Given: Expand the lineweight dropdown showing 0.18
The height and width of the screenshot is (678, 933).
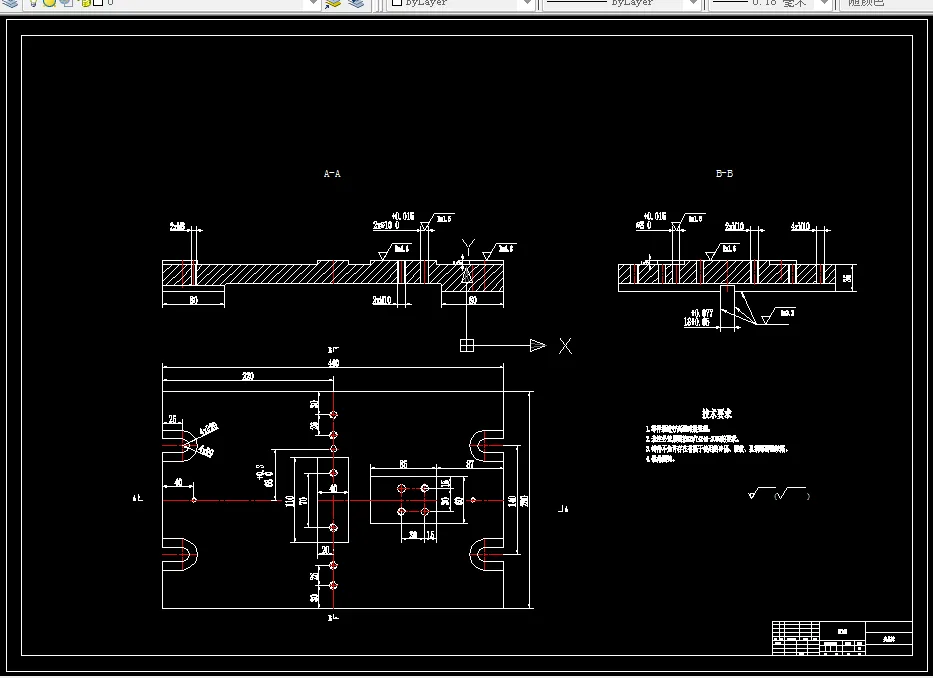Looking at the screenshot, I should (824, 4).
